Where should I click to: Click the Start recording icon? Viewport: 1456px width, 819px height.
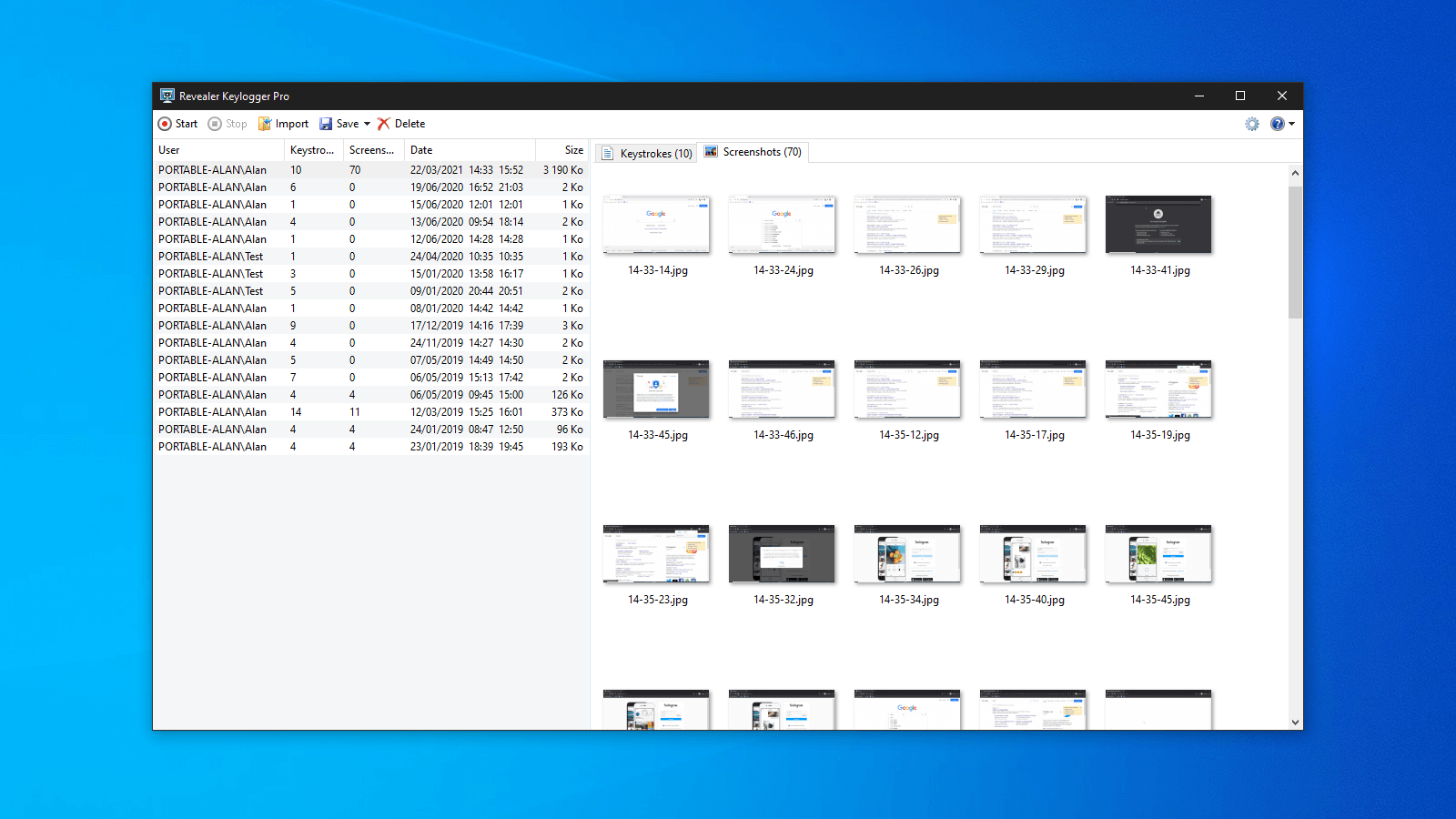[x=165, y=124]
